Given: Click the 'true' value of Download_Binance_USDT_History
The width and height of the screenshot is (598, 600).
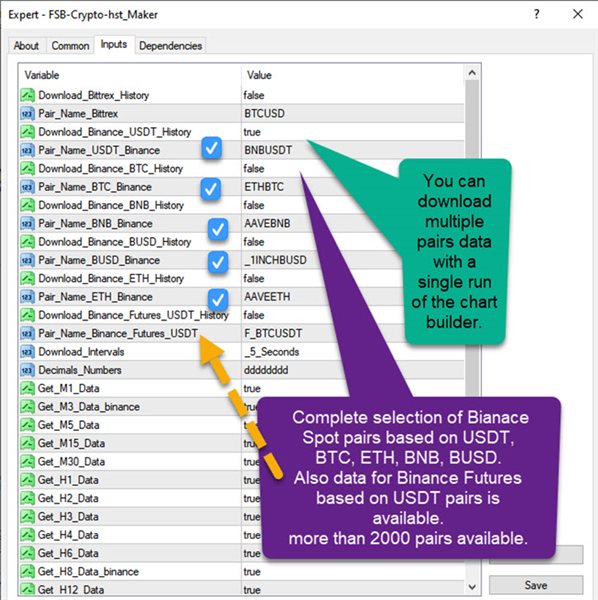Looking at the screenshot, I should tap(252, 132).
